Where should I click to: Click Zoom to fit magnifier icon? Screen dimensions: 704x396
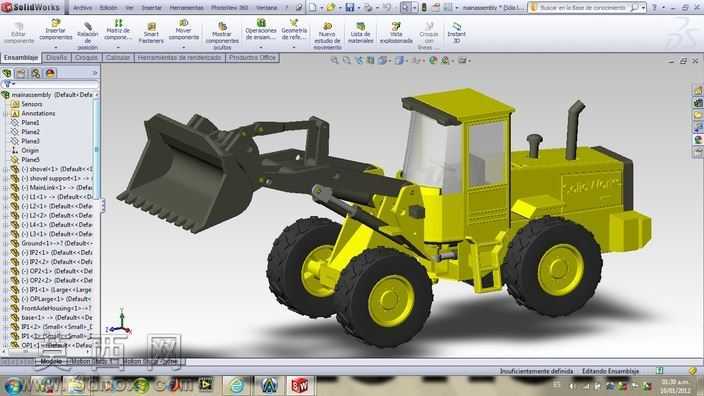334,60
